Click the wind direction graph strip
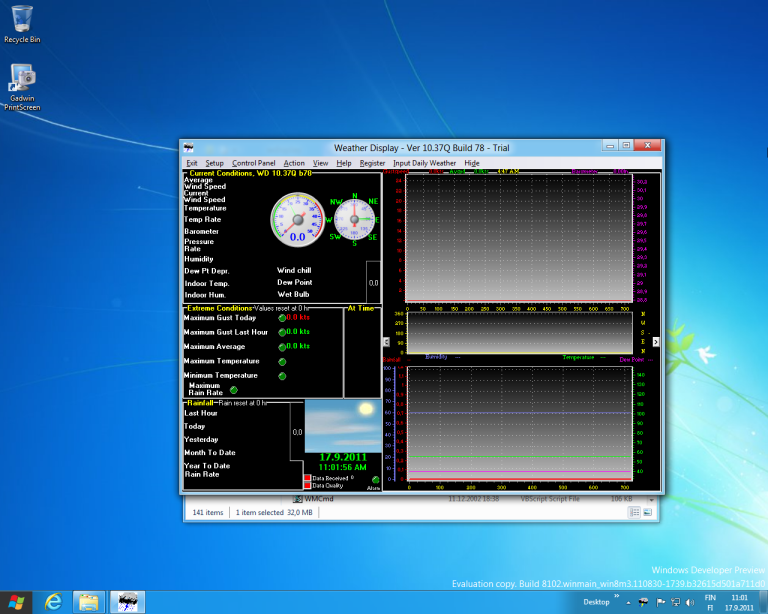768x614 pixels. pyautogui.click(x=520, y=333)
